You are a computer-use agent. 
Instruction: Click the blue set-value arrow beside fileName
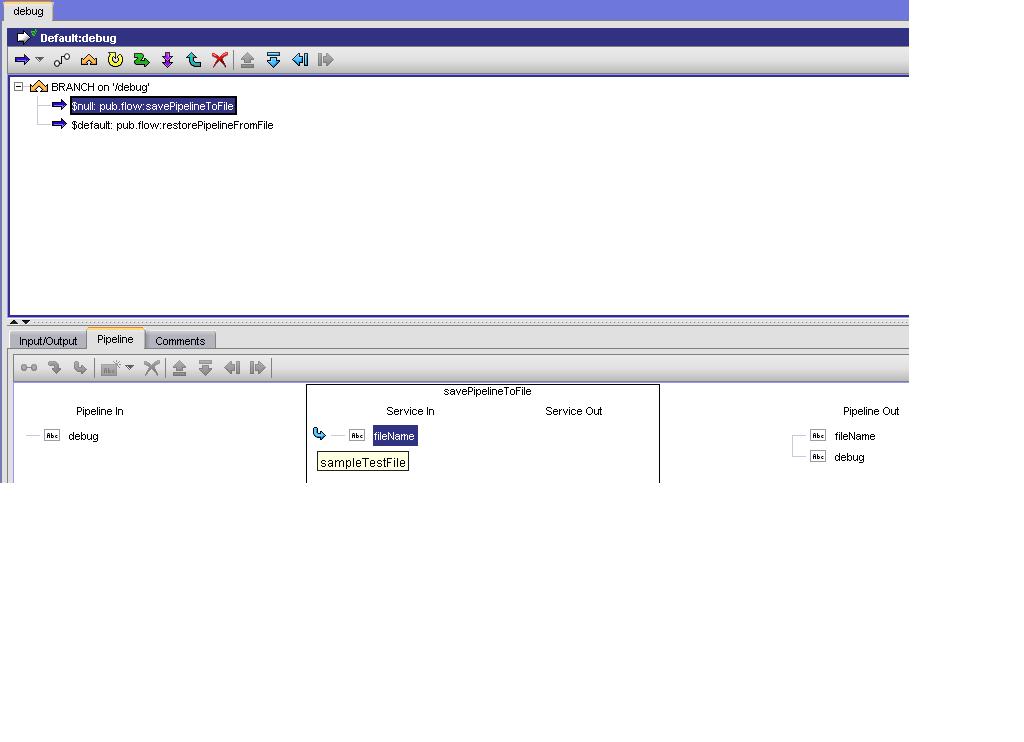(x=319, y=434)
